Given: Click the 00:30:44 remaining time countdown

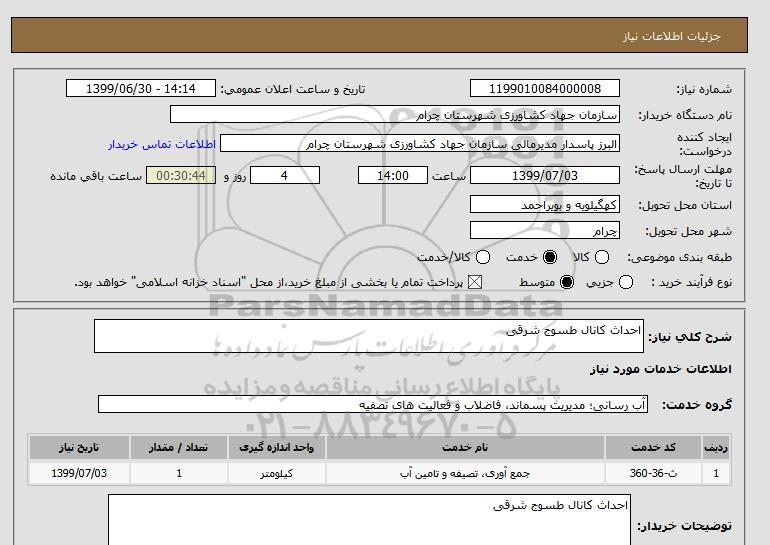Looking at the screenshot, I should coord(181,176).
